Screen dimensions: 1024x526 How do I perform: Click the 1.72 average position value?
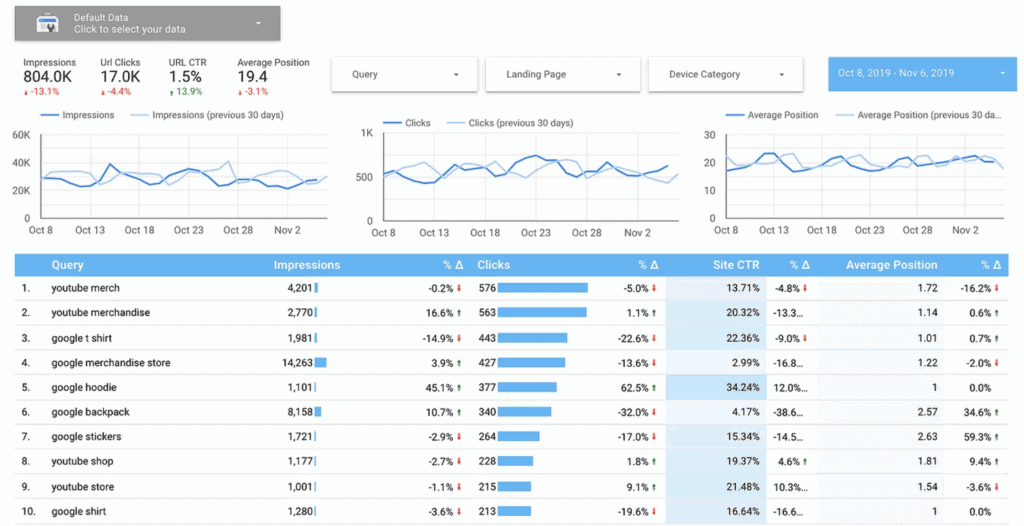pyautogui.click(x=927, y=288)
